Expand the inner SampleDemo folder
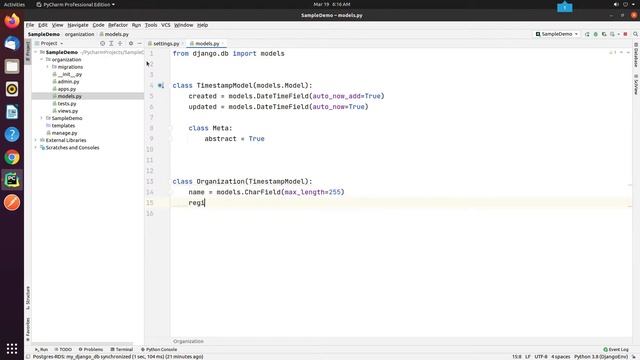 click(x=42, y=118)
